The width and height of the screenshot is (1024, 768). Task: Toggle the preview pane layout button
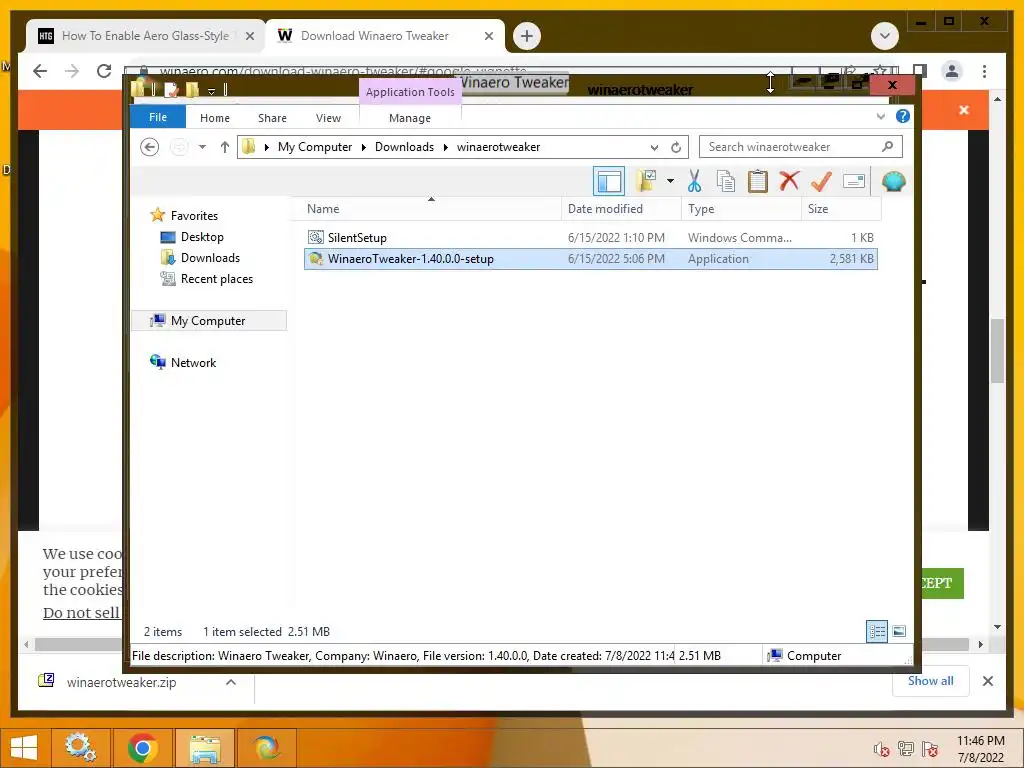point(609,181)
